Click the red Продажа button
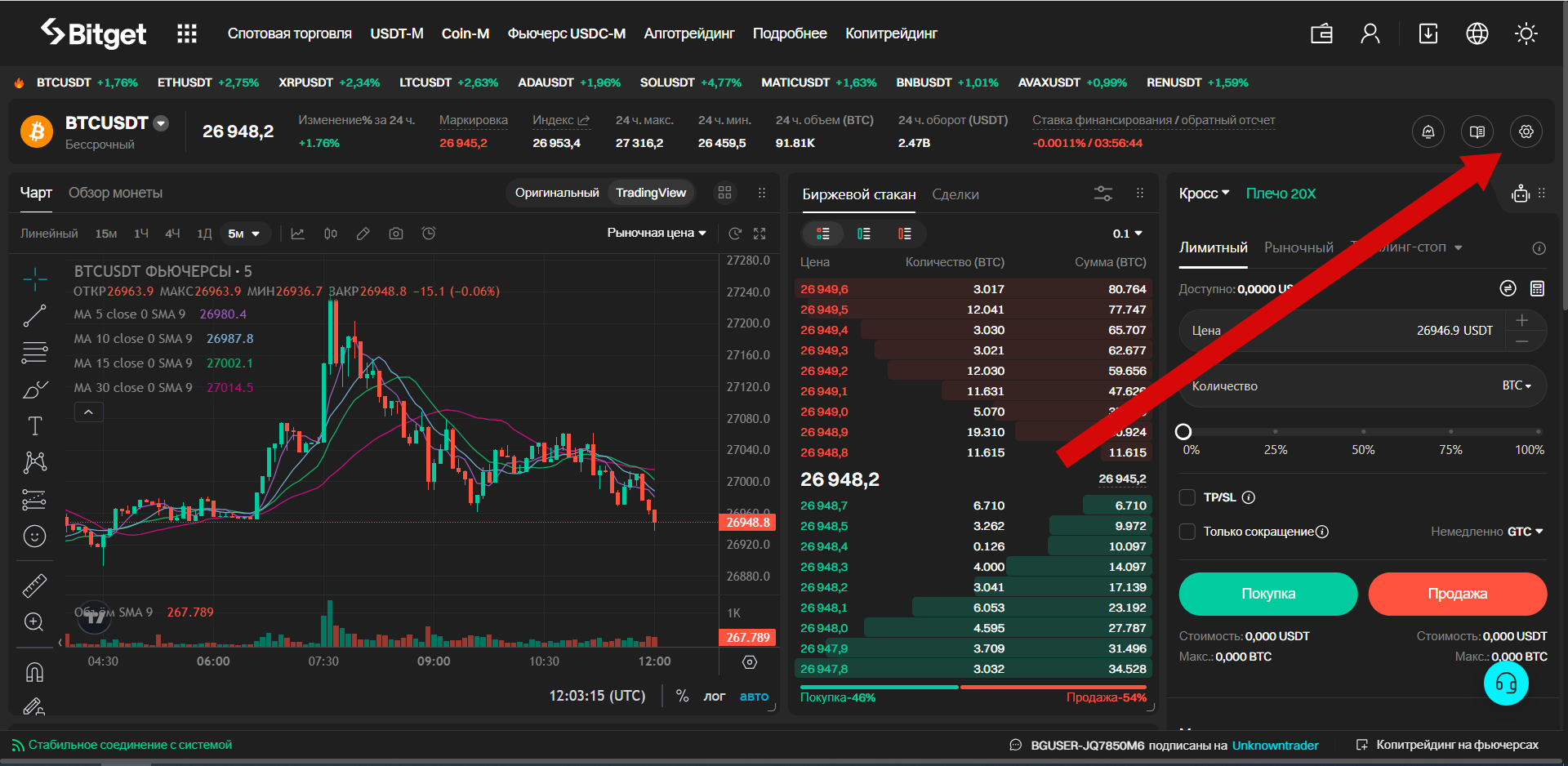 point(1458,594)
